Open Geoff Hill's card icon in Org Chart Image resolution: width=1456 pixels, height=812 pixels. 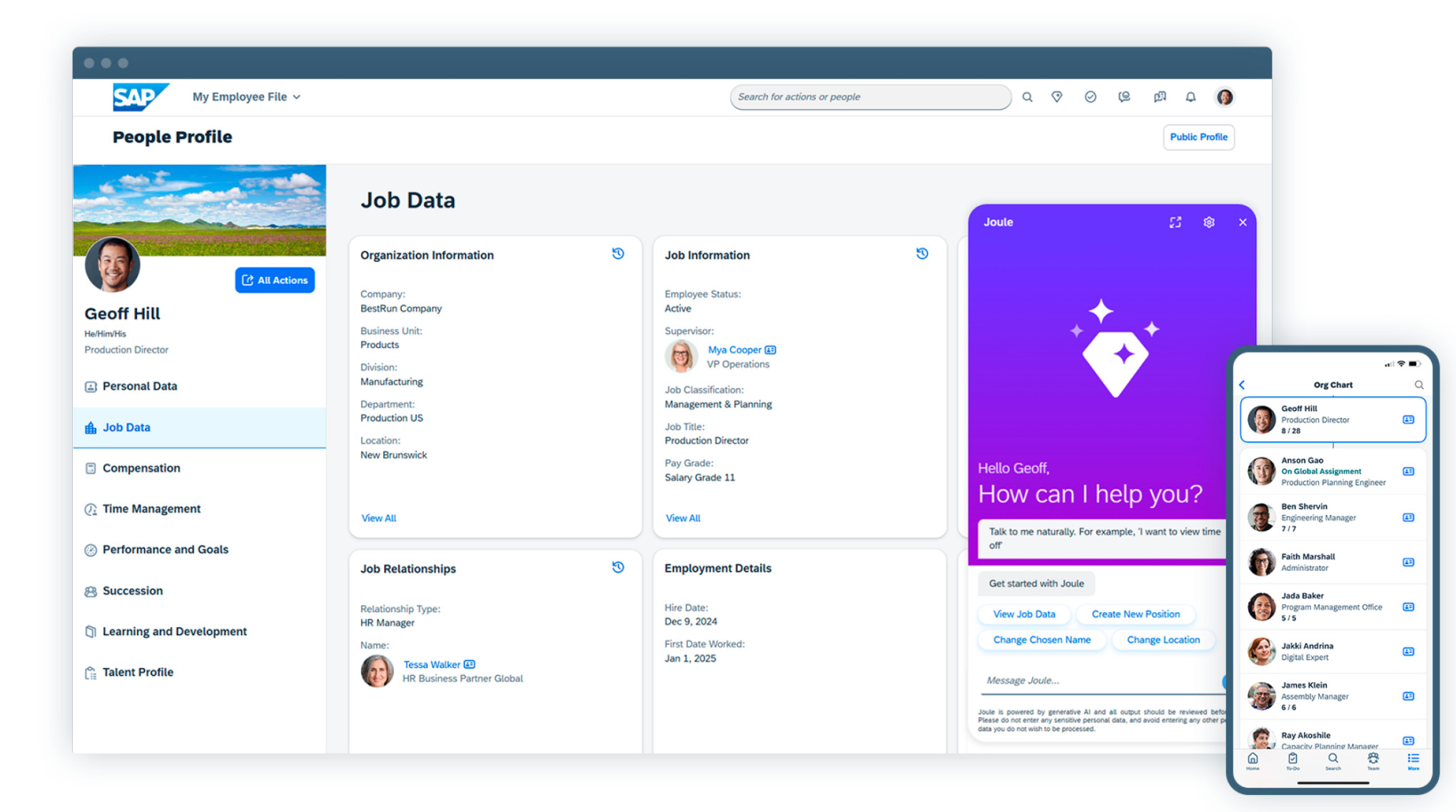(x=1408, y=420)
